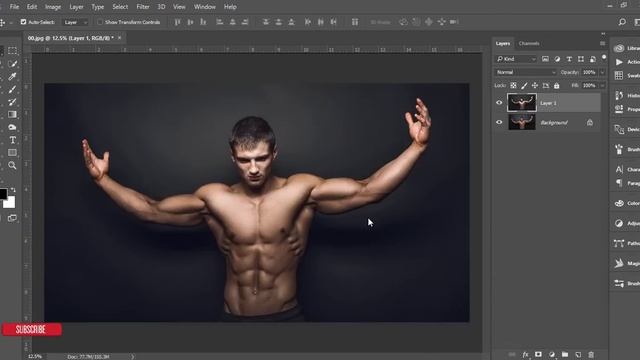Open the Move tool preset picker arrow

[x=11, y=22]
